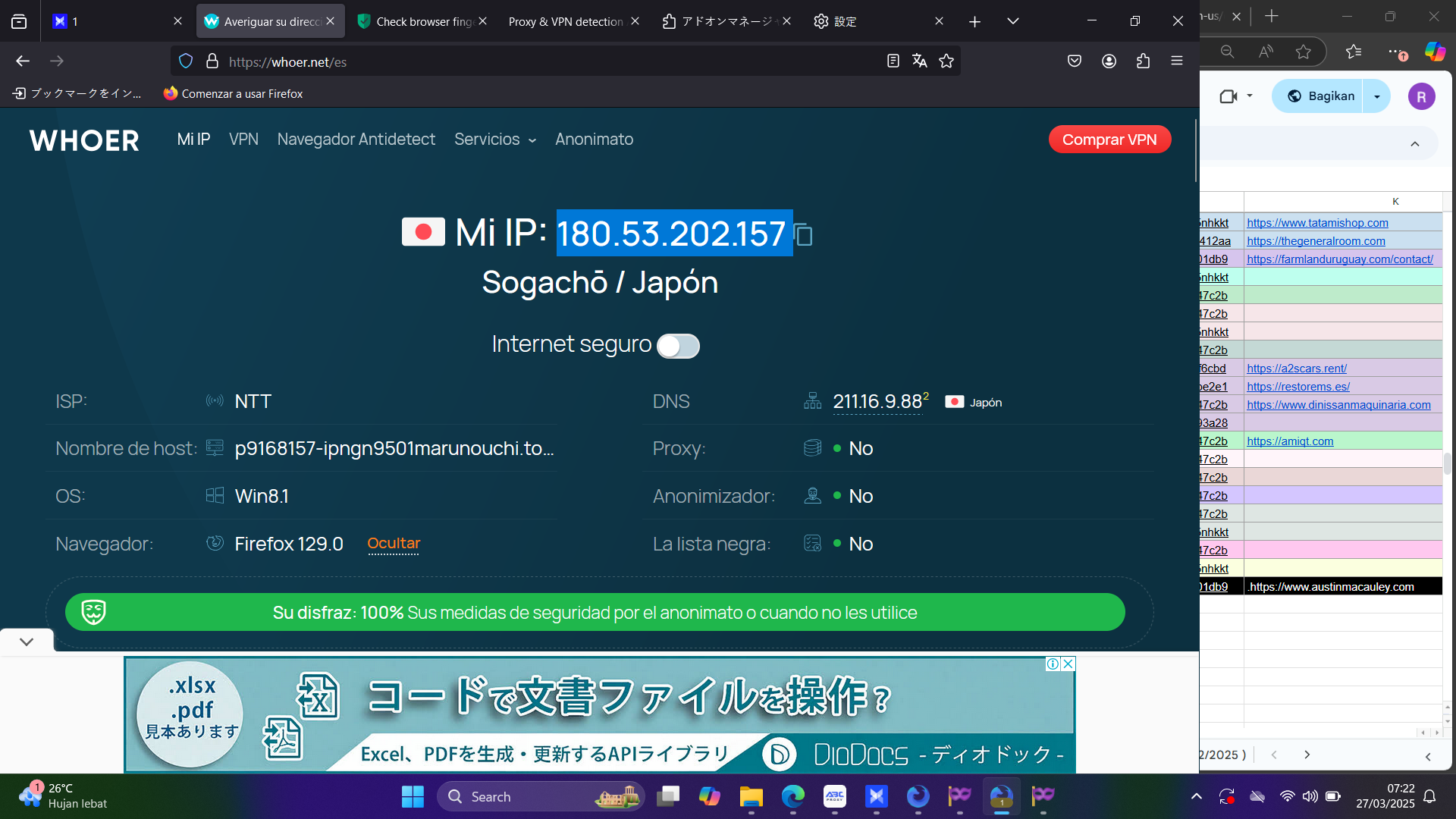Viewport: 1456px width, 819px height.
Task: Click the translate page icon in the address bar
Action: point(920,61)
